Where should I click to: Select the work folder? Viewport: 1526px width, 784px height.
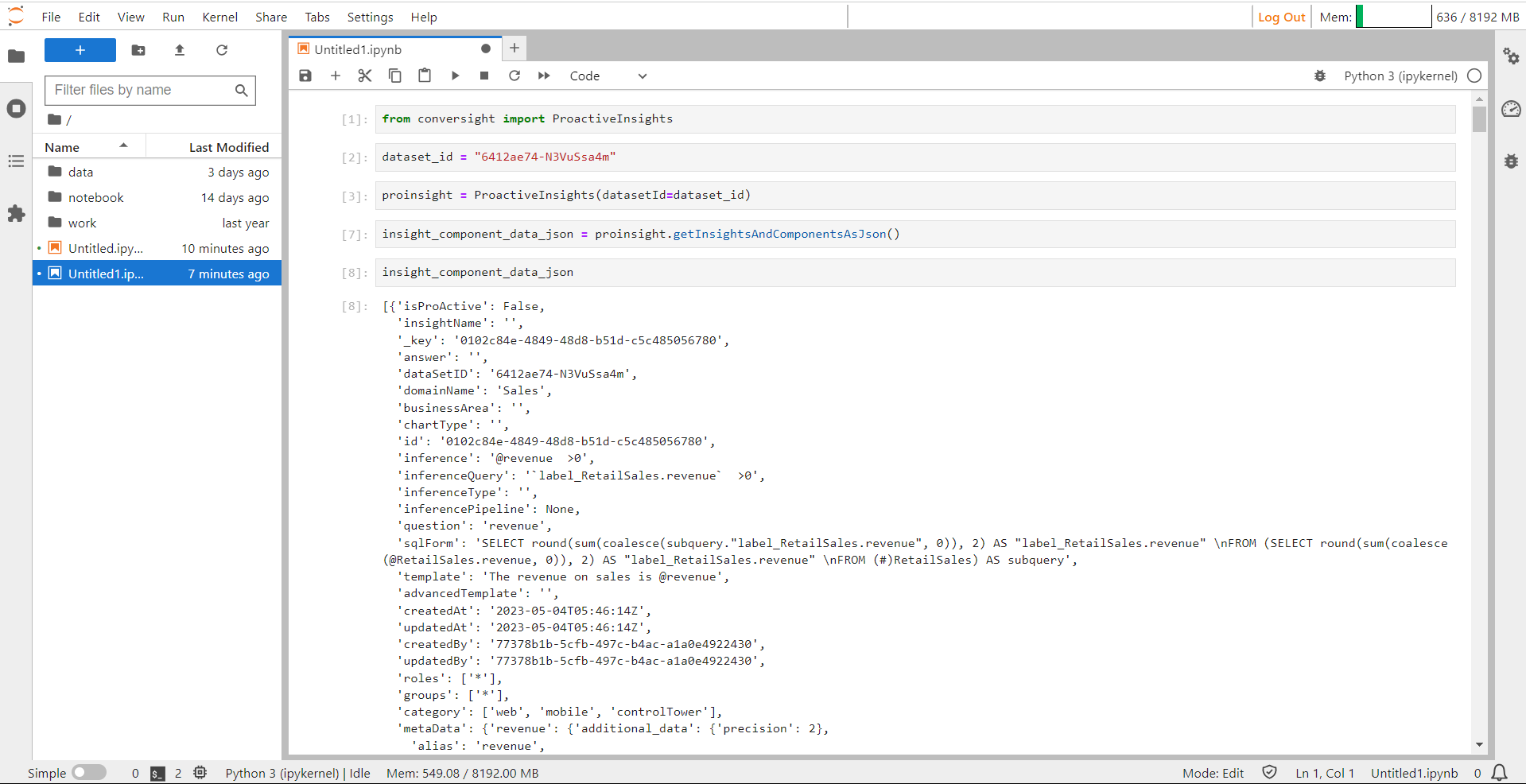157,223
